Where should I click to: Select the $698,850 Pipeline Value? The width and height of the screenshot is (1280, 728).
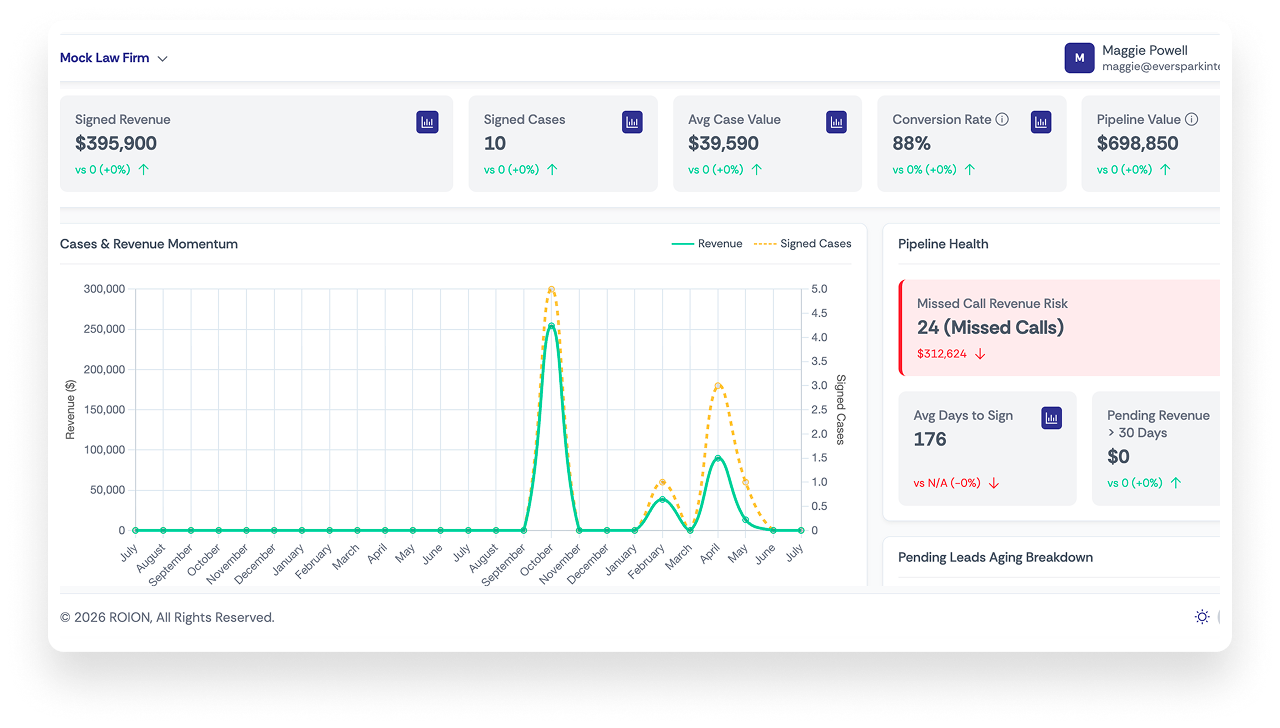click(1138, 143)
